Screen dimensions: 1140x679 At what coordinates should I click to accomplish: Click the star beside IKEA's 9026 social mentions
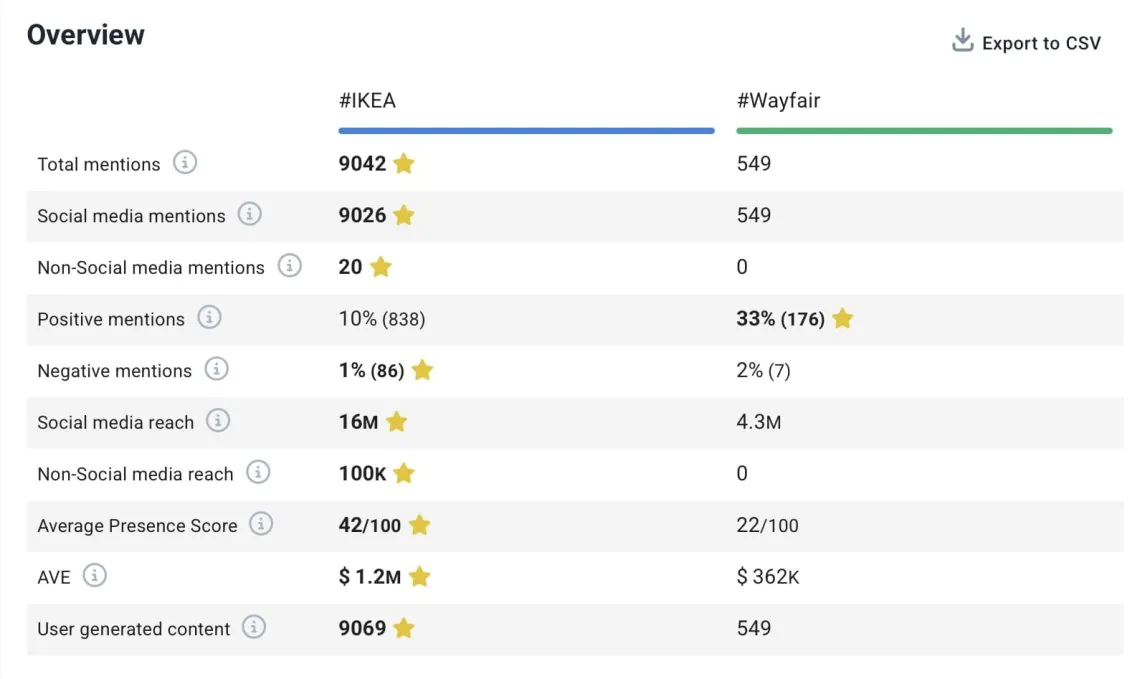[404, 214]
